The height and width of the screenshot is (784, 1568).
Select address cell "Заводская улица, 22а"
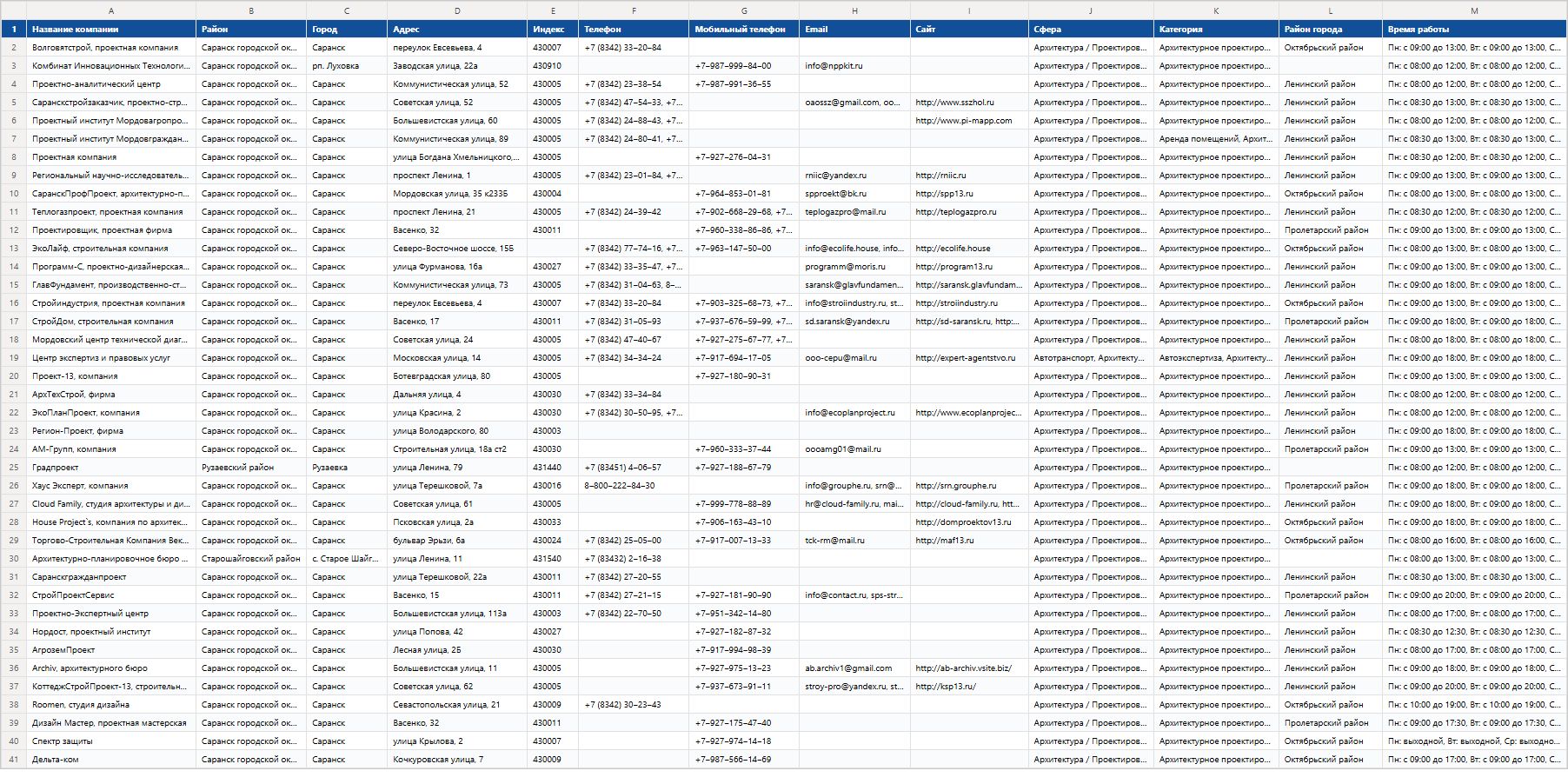point(457,66)
